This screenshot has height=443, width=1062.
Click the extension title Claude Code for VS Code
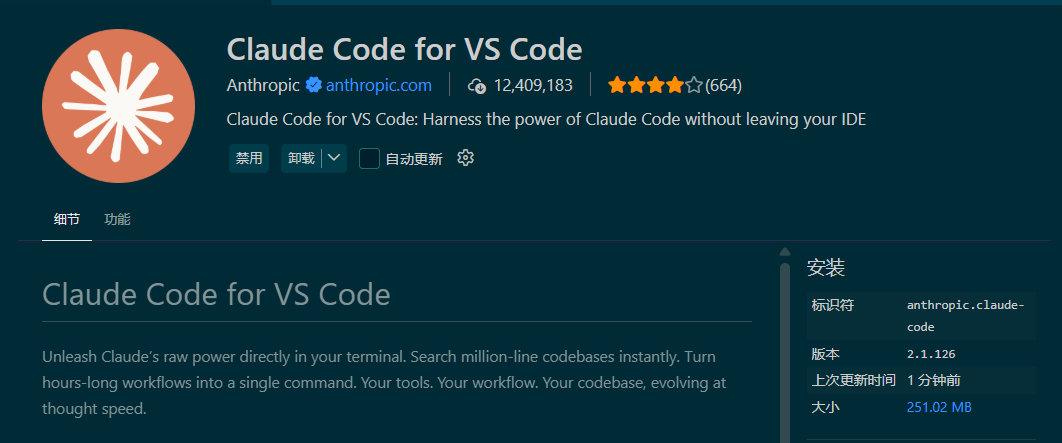pos(404,49)
